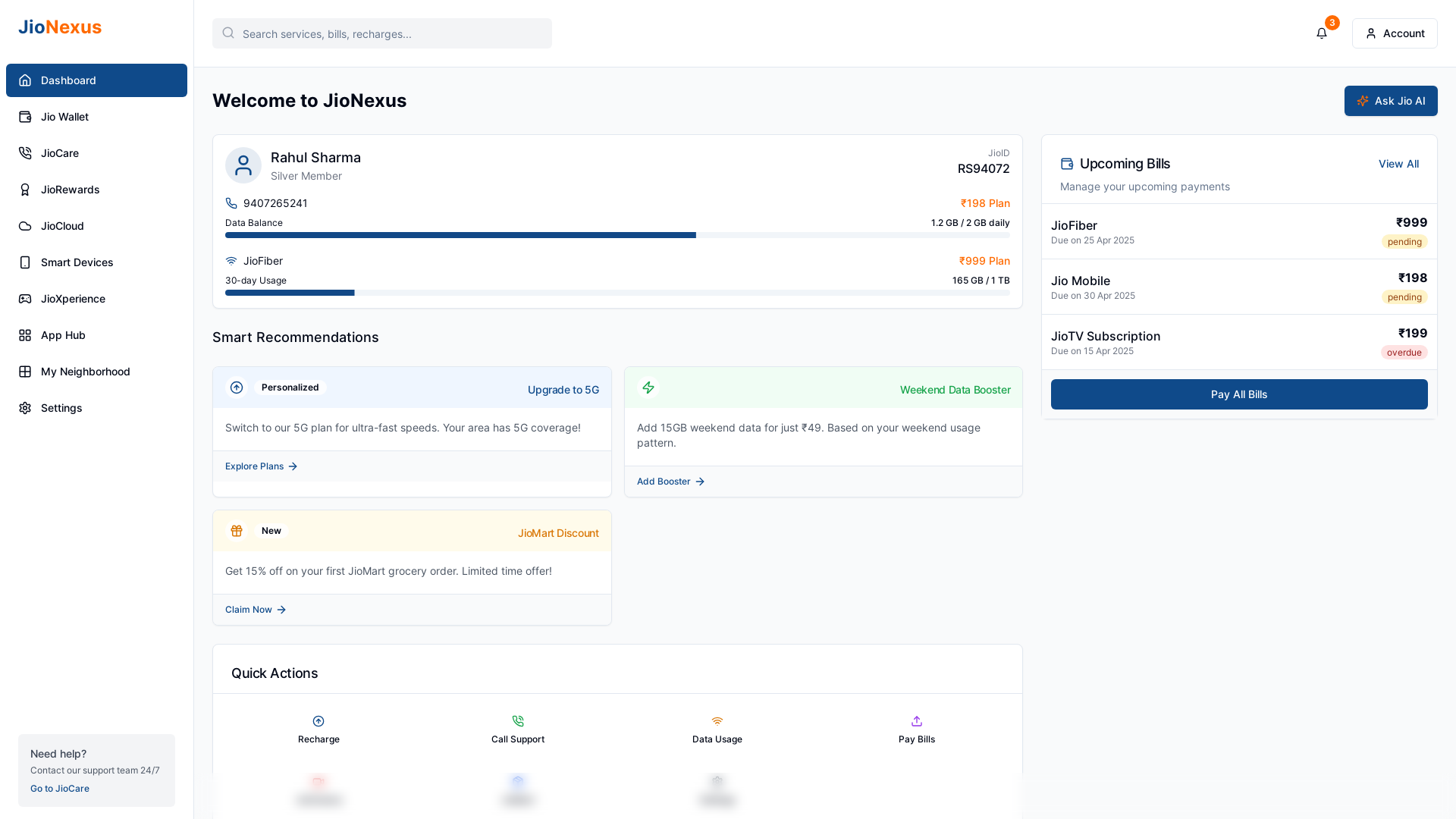Click View All in Upcoming Bills
The height and width of the screenshot is (819, 1456).
[1398, 164]
